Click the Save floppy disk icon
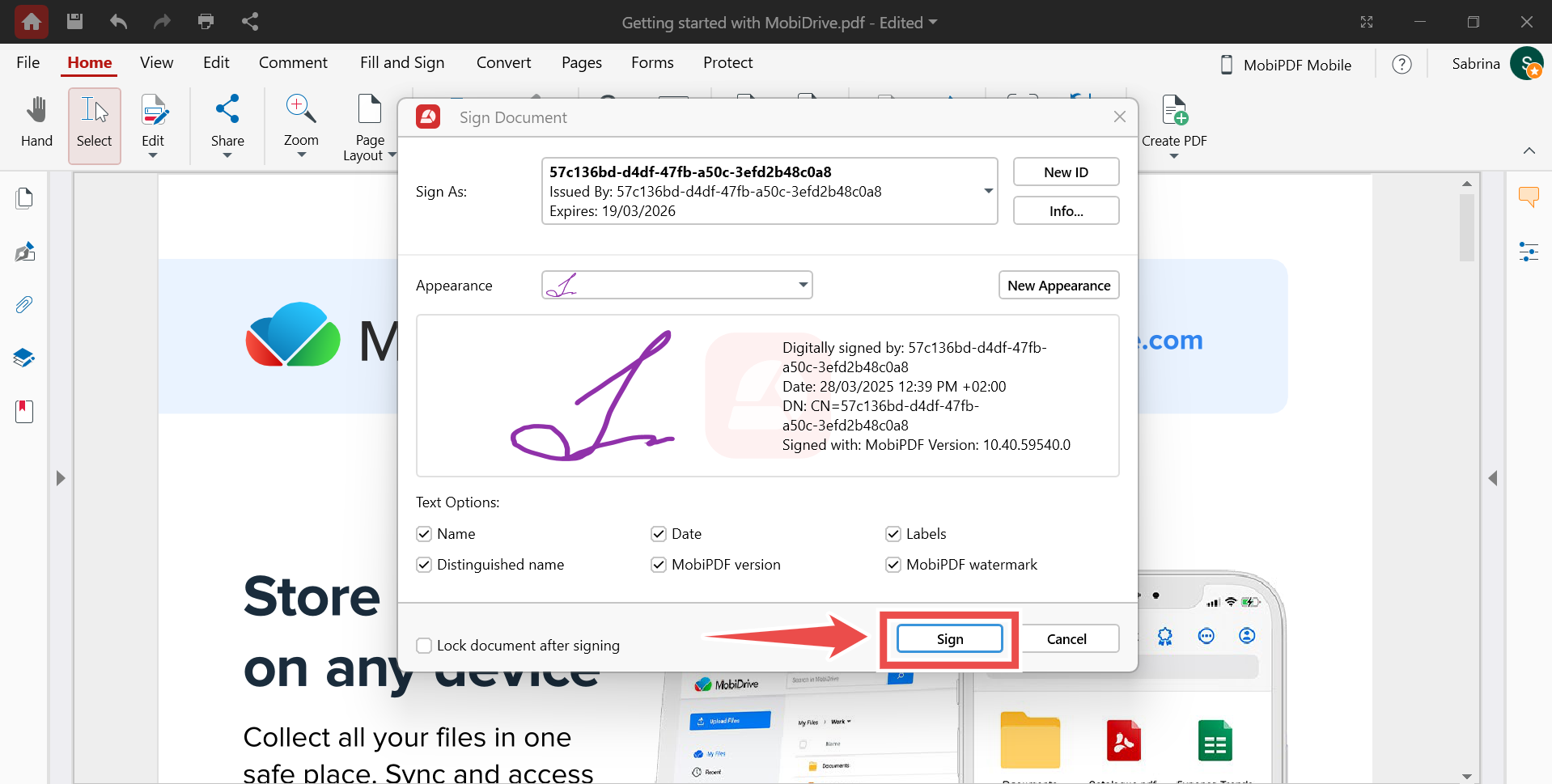The width and height of the screenshot is (1552, 784). [74, 22]
